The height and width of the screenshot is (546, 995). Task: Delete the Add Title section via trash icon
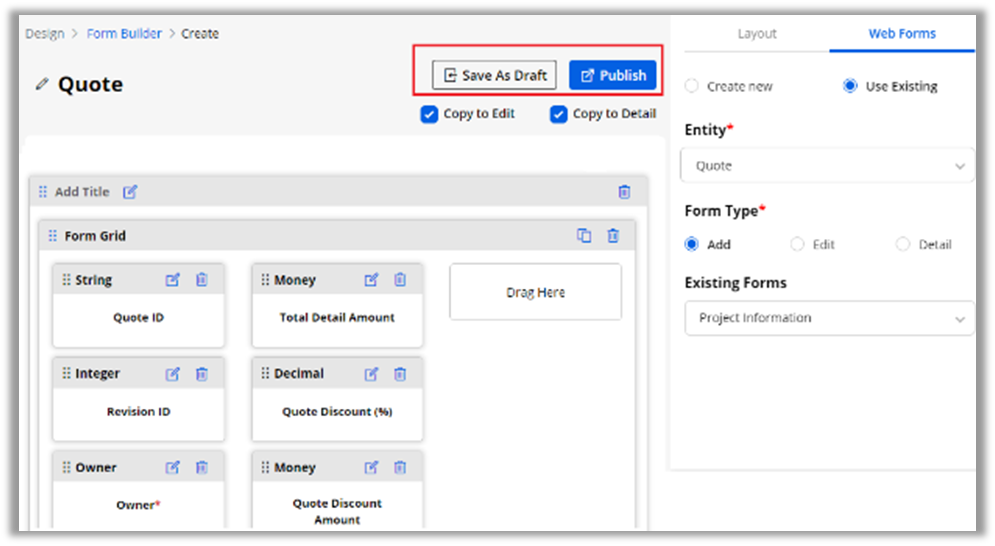(x=624, y=192)
